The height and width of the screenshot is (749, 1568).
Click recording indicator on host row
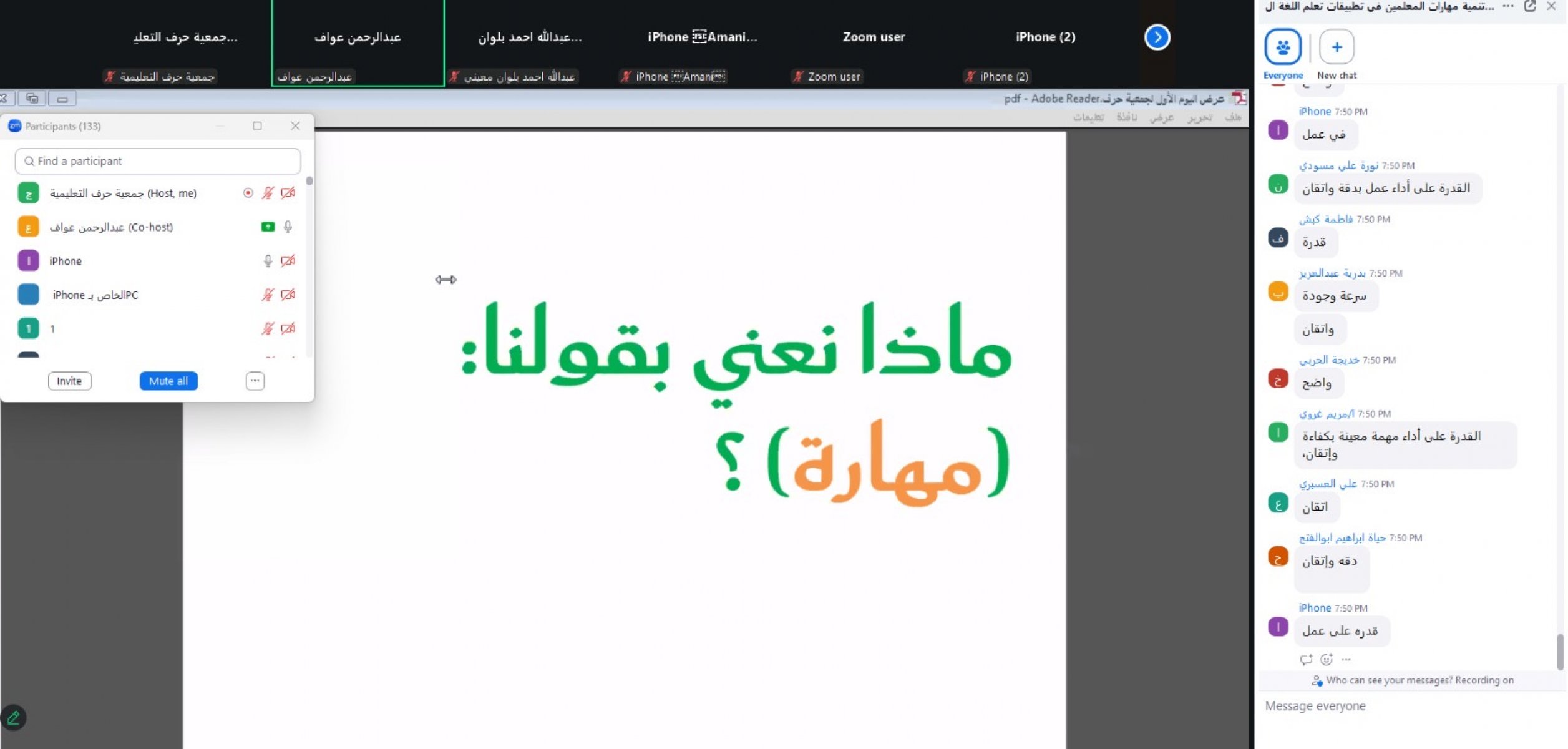[248, 193]
